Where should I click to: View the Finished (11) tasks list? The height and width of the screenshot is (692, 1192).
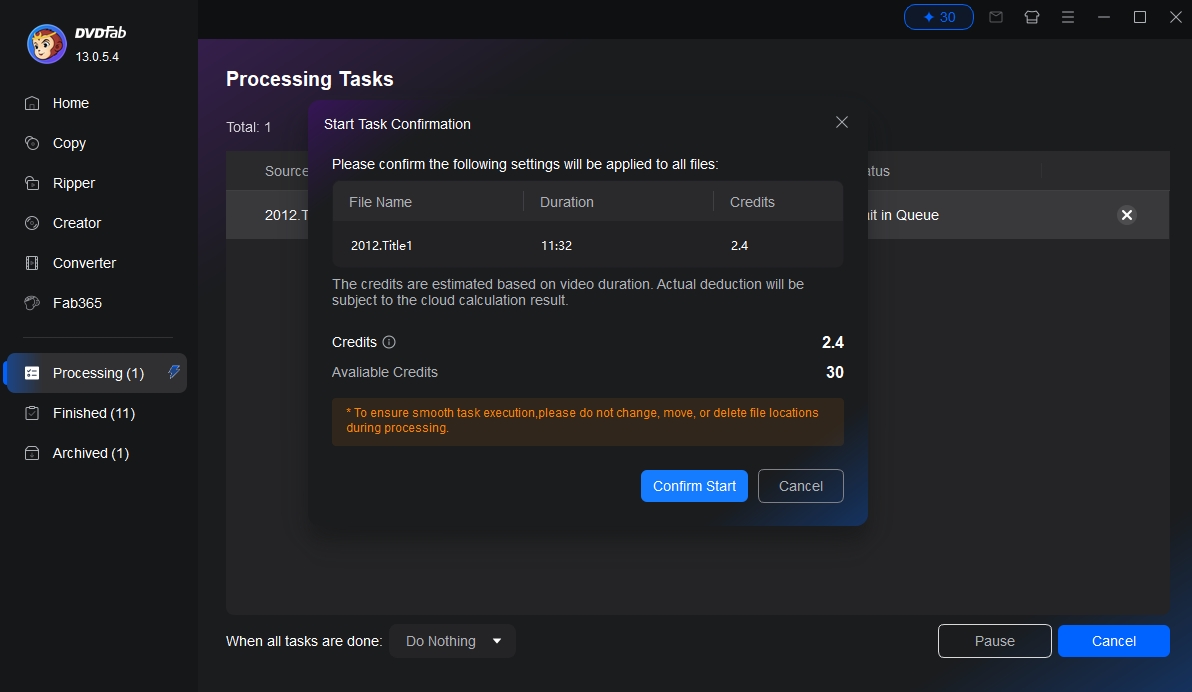pyautogui.click(x=93, y=413)
